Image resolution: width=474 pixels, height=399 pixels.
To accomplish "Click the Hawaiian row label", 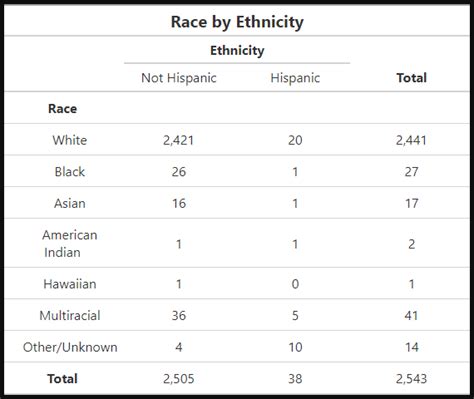I will coord(70,284).
